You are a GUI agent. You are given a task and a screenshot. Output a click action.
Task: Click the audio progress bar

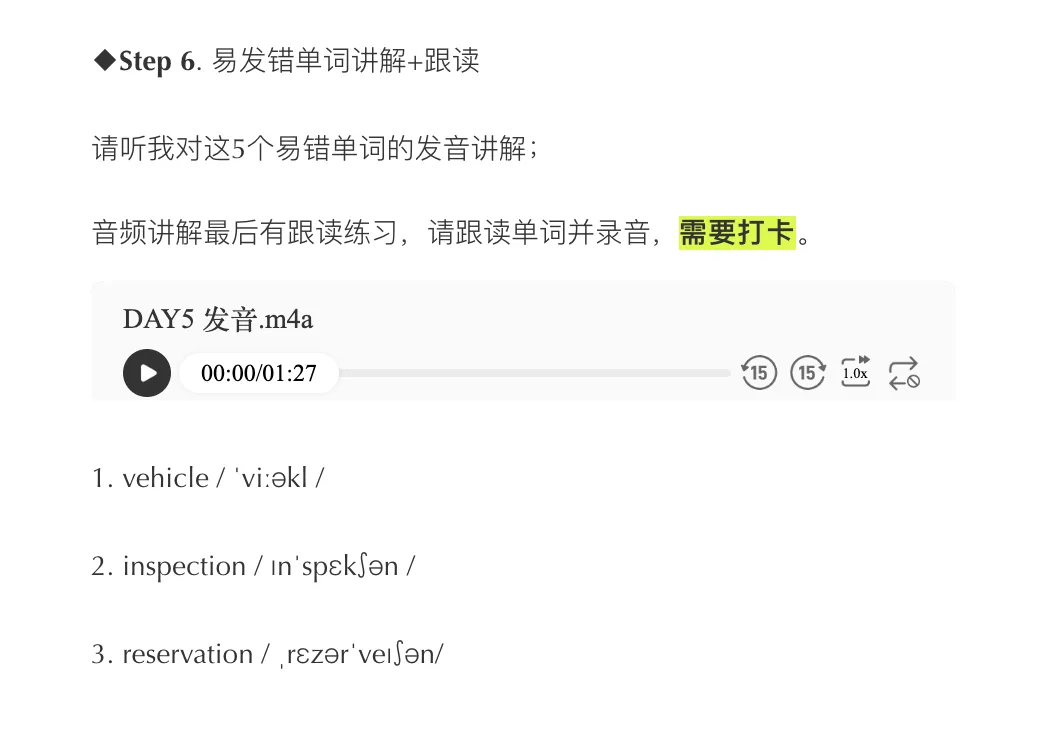535,373
